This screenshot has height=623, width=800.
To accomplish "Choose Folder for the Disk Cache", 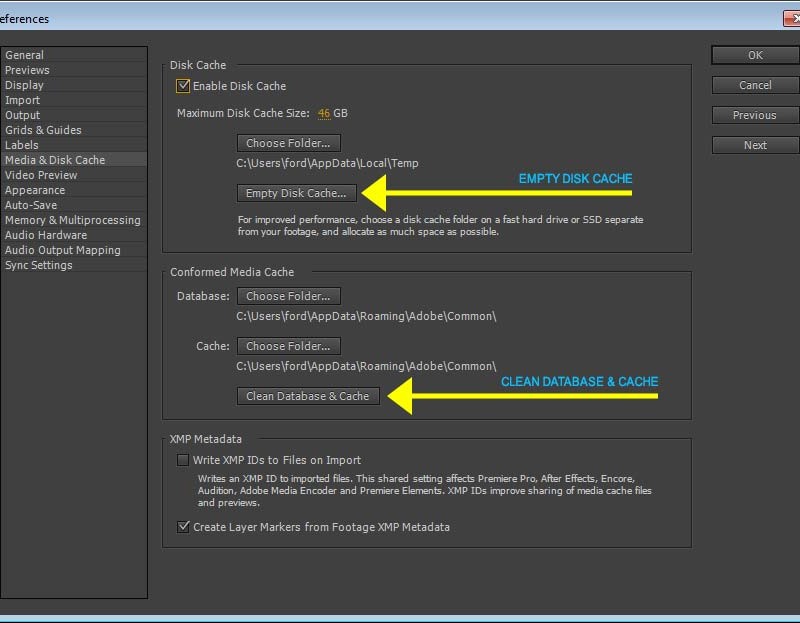I will pyautogui.click(x=289, y=143).
